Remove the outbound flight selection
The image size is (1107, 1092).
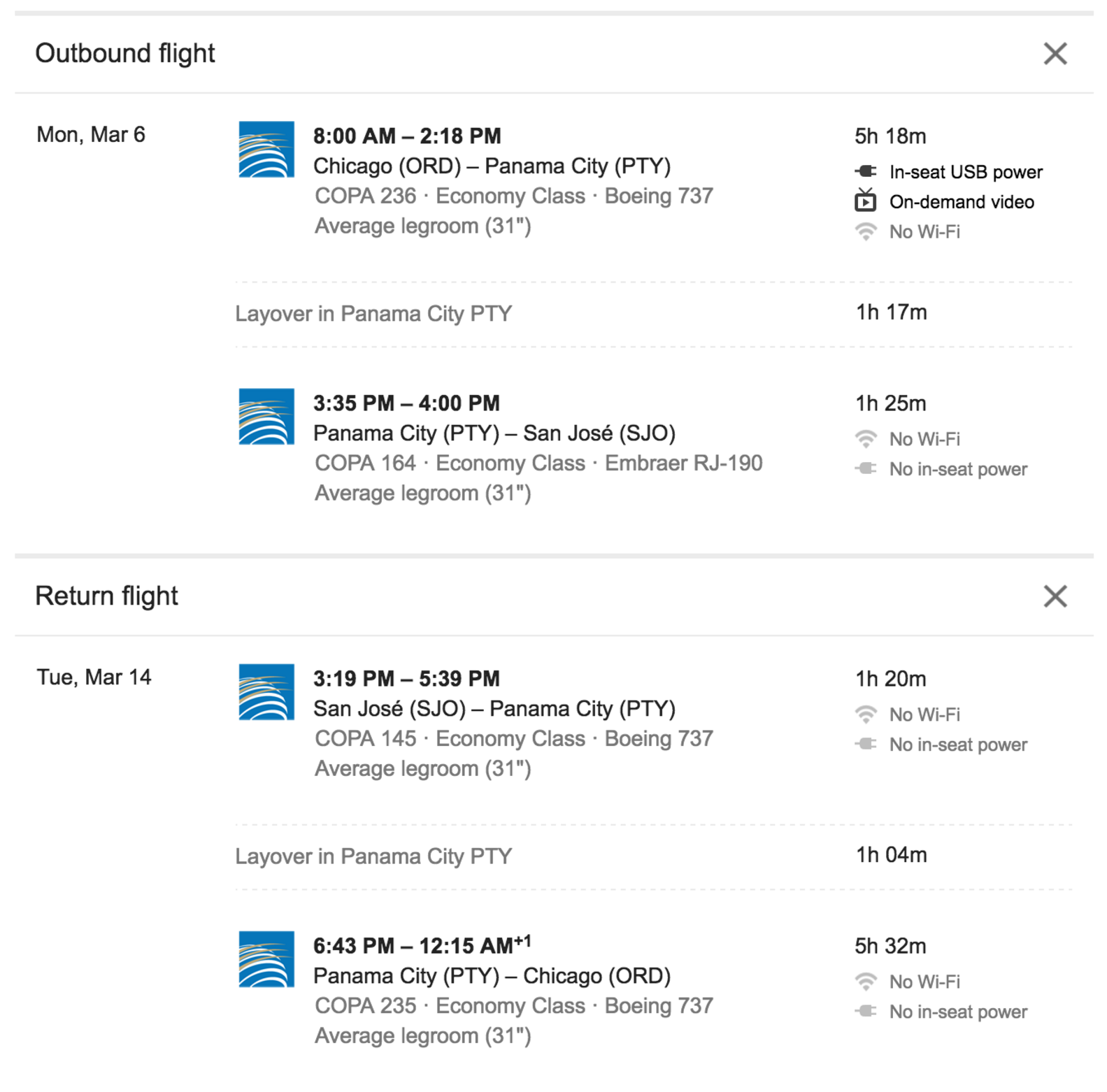1056,54
